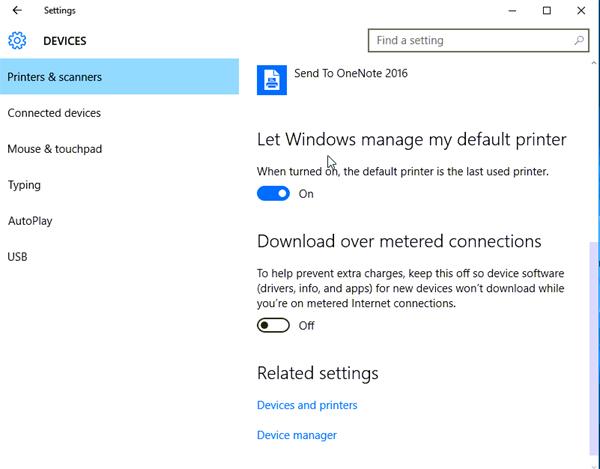
Task: Enable Download over metered connections toggle
Action: pos(273,325)
